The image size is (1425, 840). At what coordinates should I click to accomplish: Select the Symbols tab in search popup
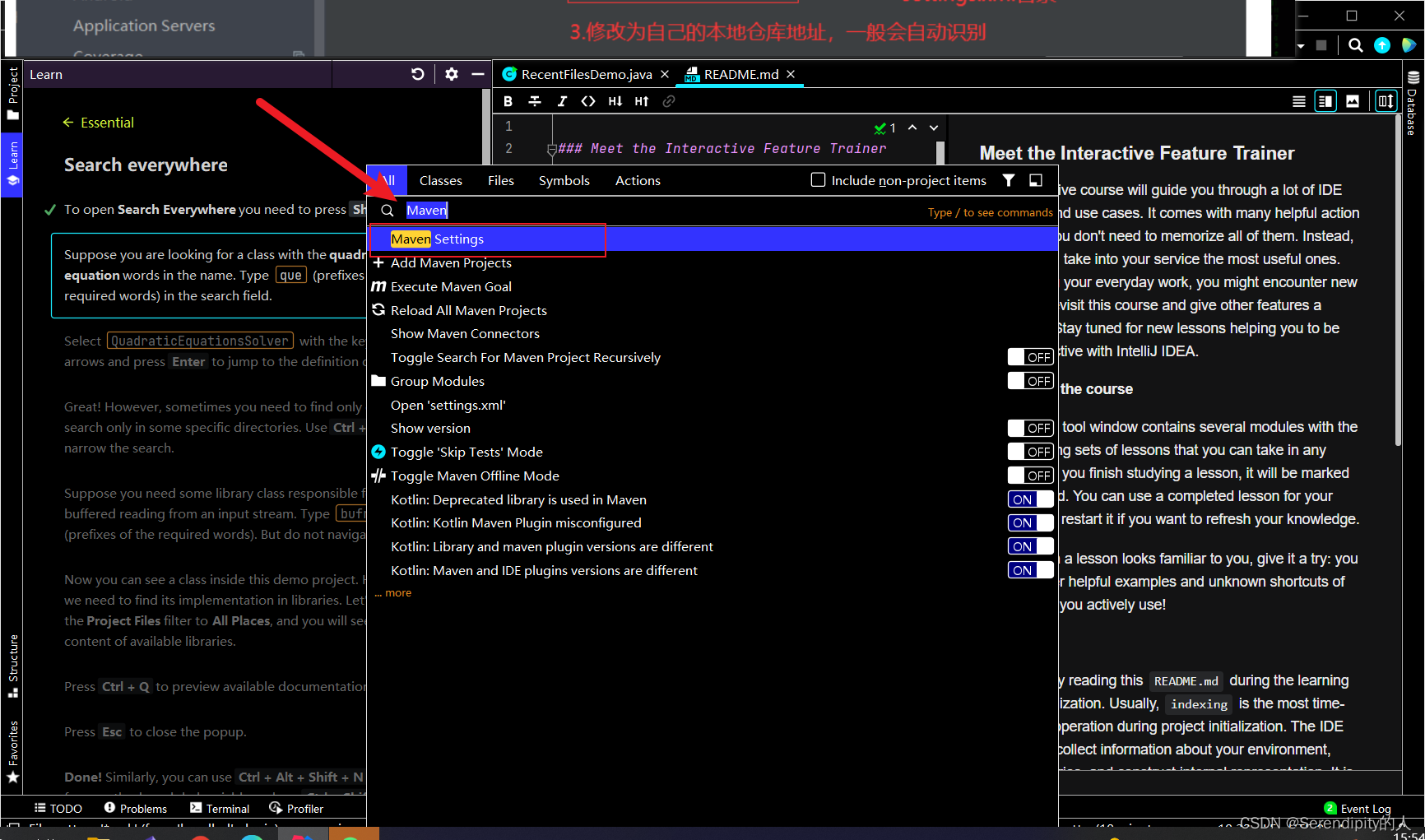tap(564, 180)
